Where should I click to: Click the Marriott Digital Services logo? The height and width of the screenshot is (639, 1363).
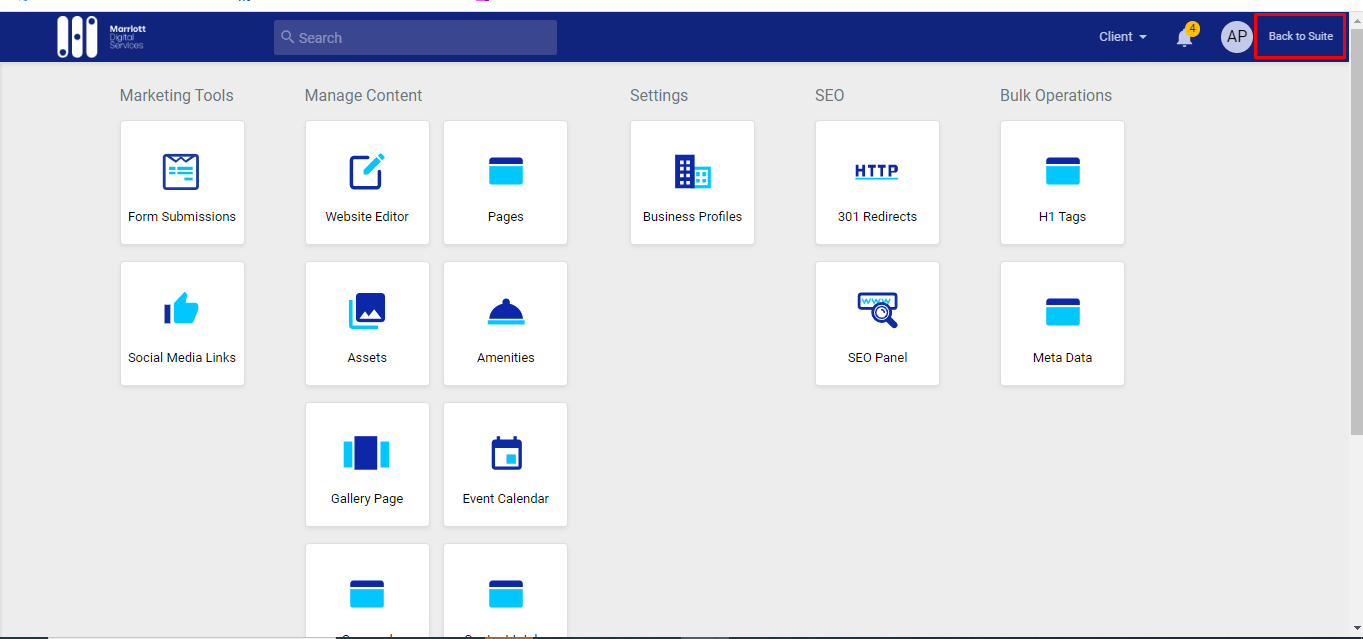101,37
